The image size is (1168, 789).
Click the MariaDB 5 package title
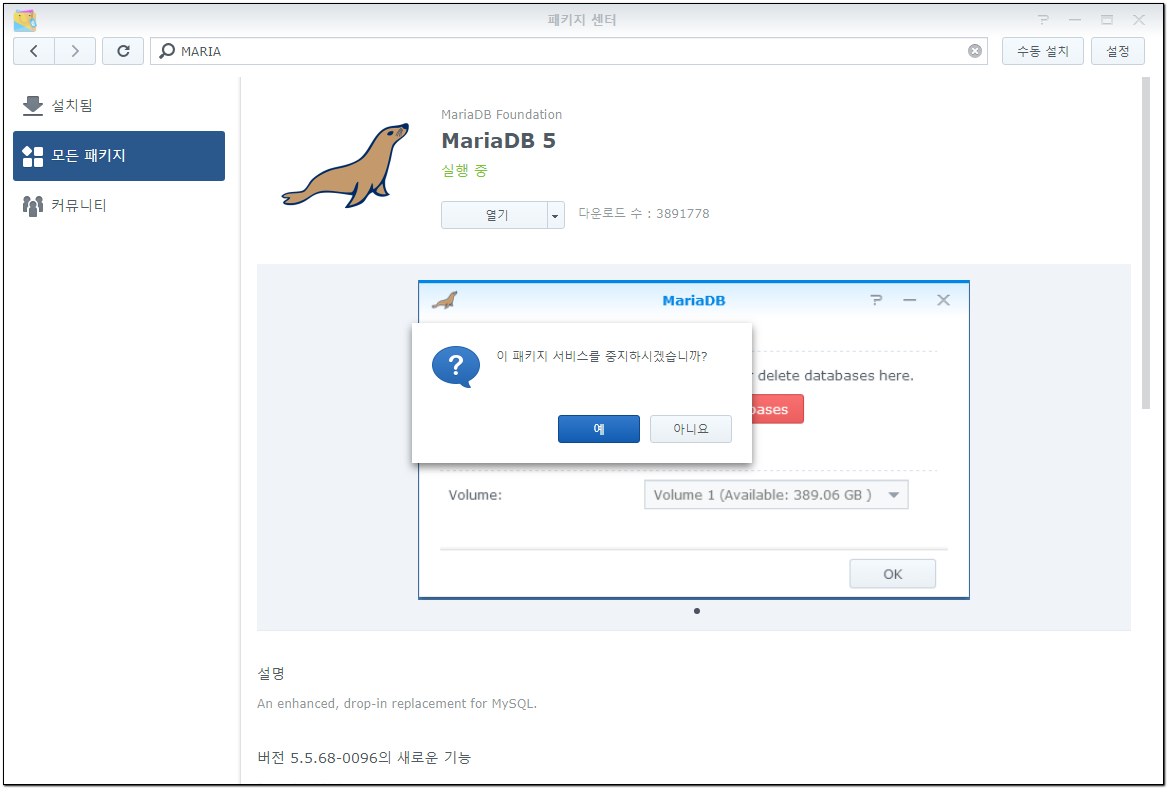pos(498,141)
